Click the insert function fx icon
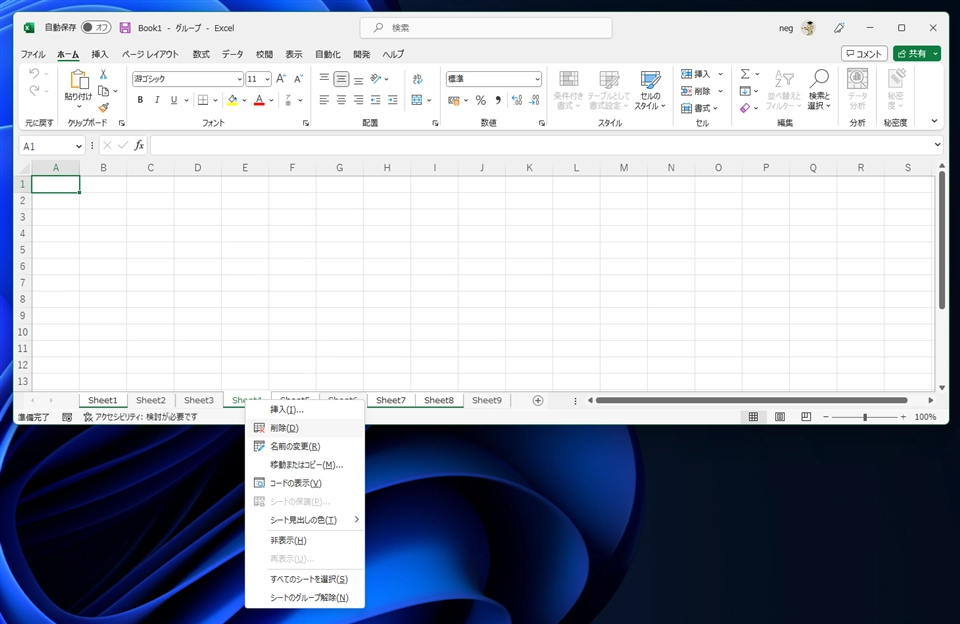 [139, 146]
